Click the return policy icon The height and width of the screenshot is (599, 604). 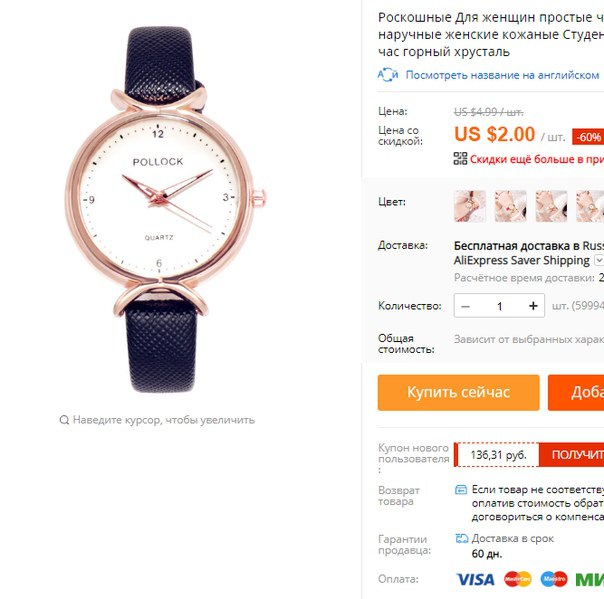(461, 490)
